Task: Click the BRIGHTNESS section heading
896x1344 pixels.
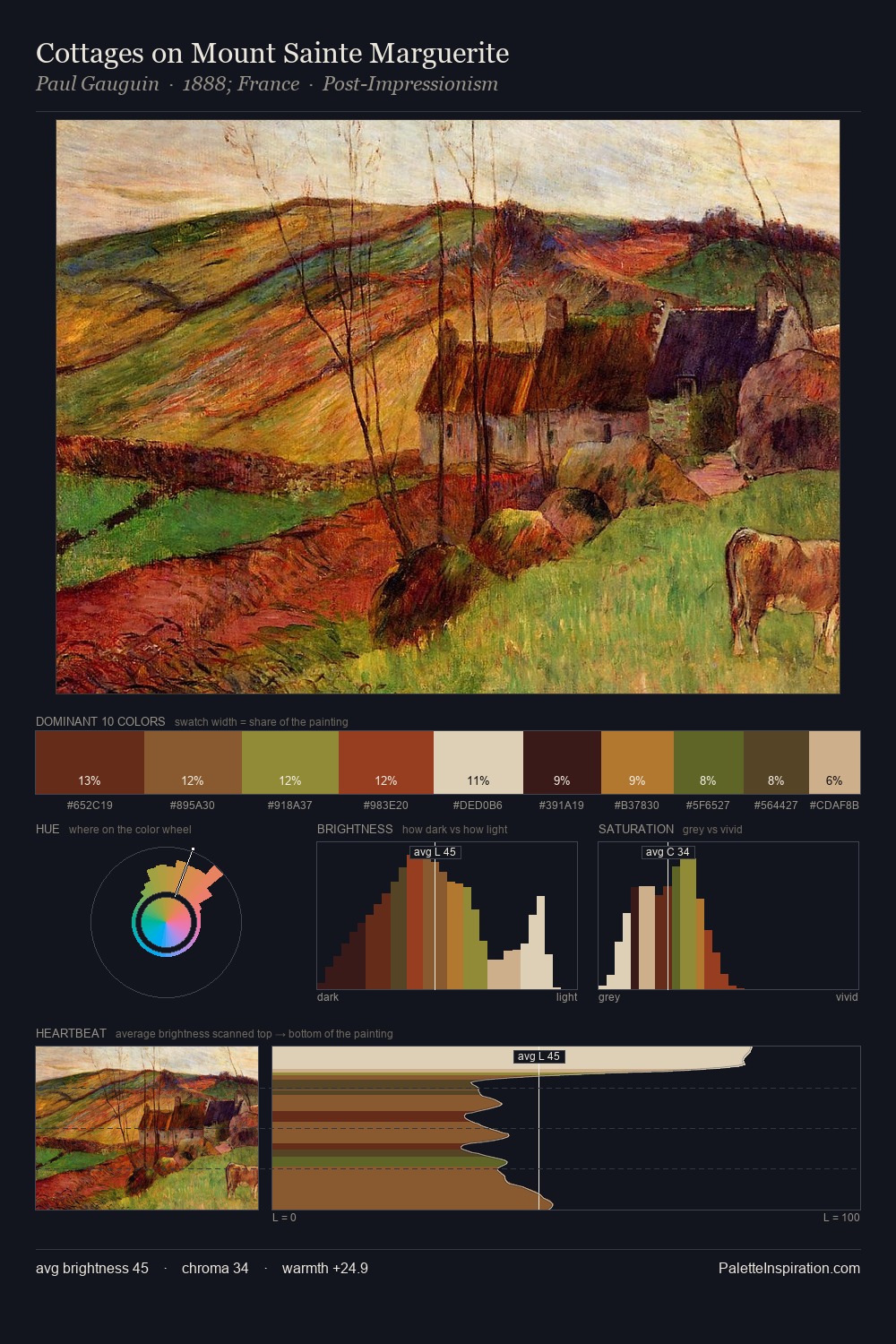Action: pos(355,829)
